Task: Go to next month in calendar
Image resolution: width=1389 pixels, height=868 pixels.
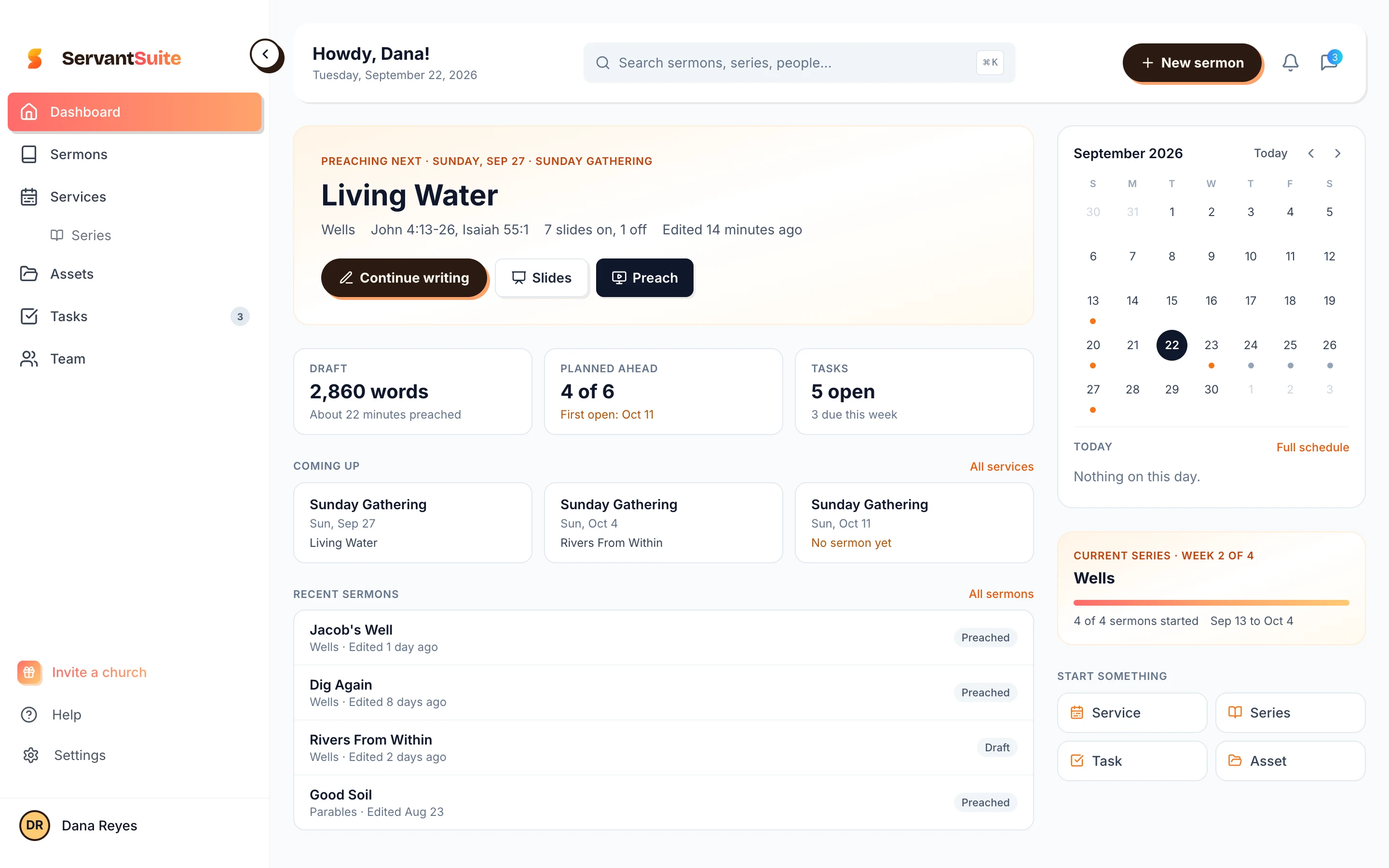Action: pos(1337,153)
